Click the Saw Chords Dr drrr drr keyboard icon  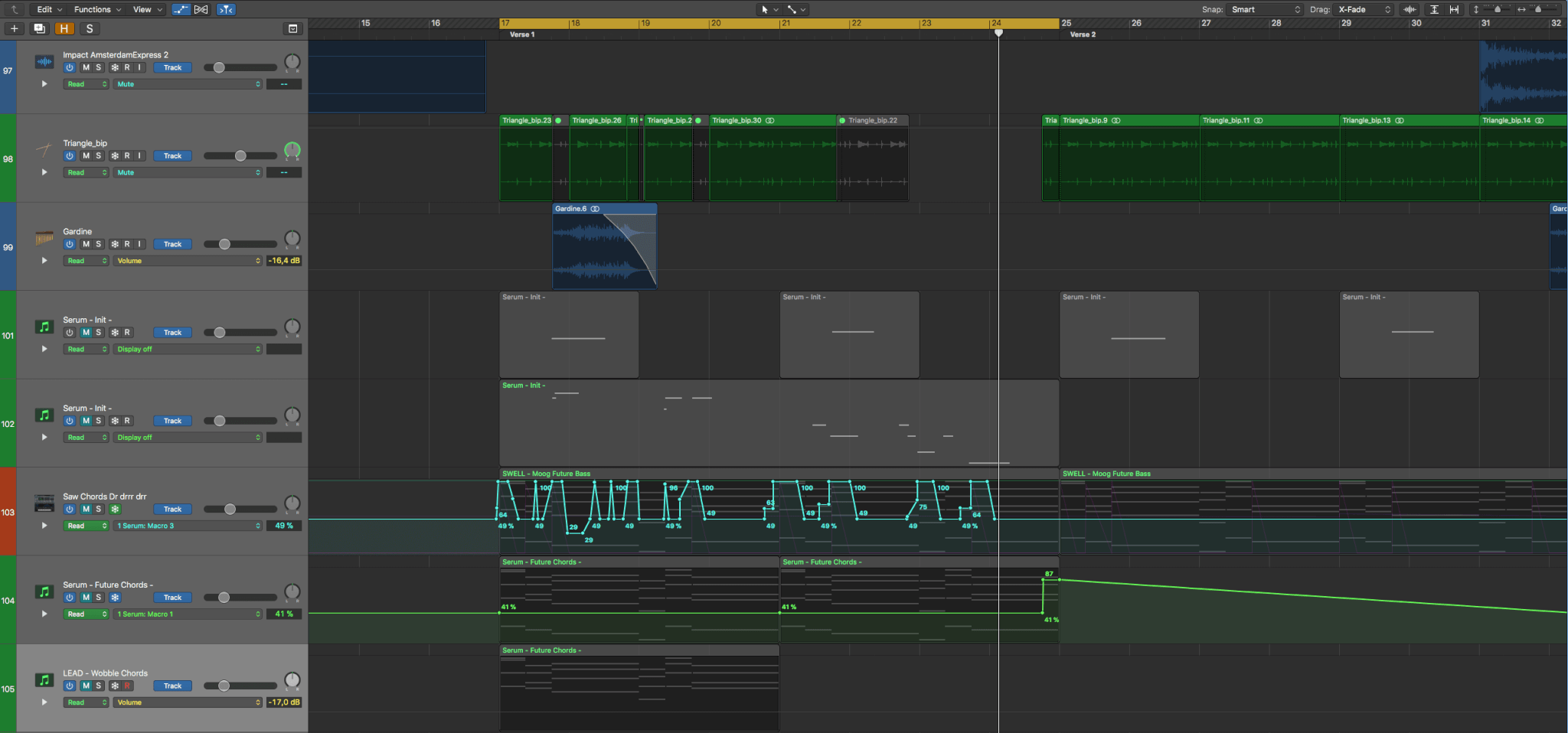tap(44, 503)
